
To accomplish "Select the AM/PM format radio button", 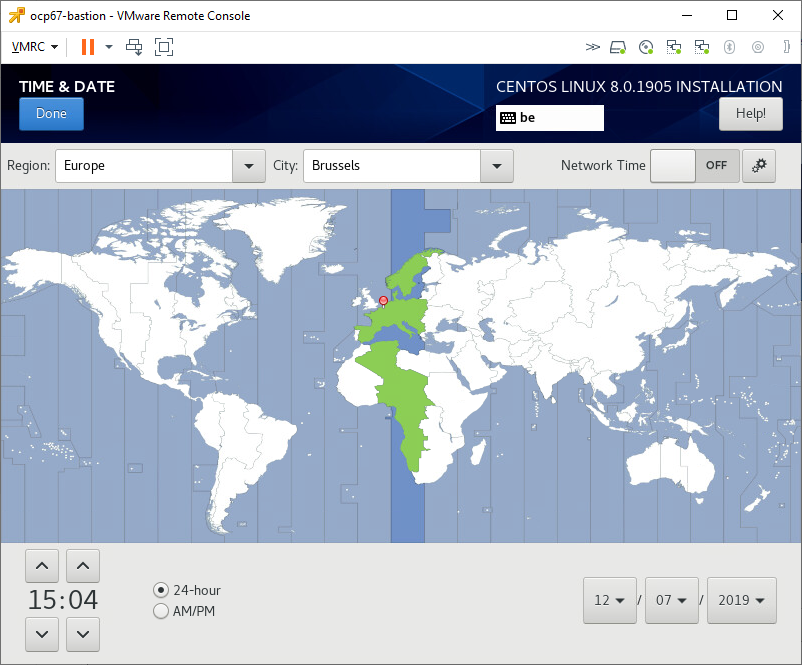I will 161,611.
